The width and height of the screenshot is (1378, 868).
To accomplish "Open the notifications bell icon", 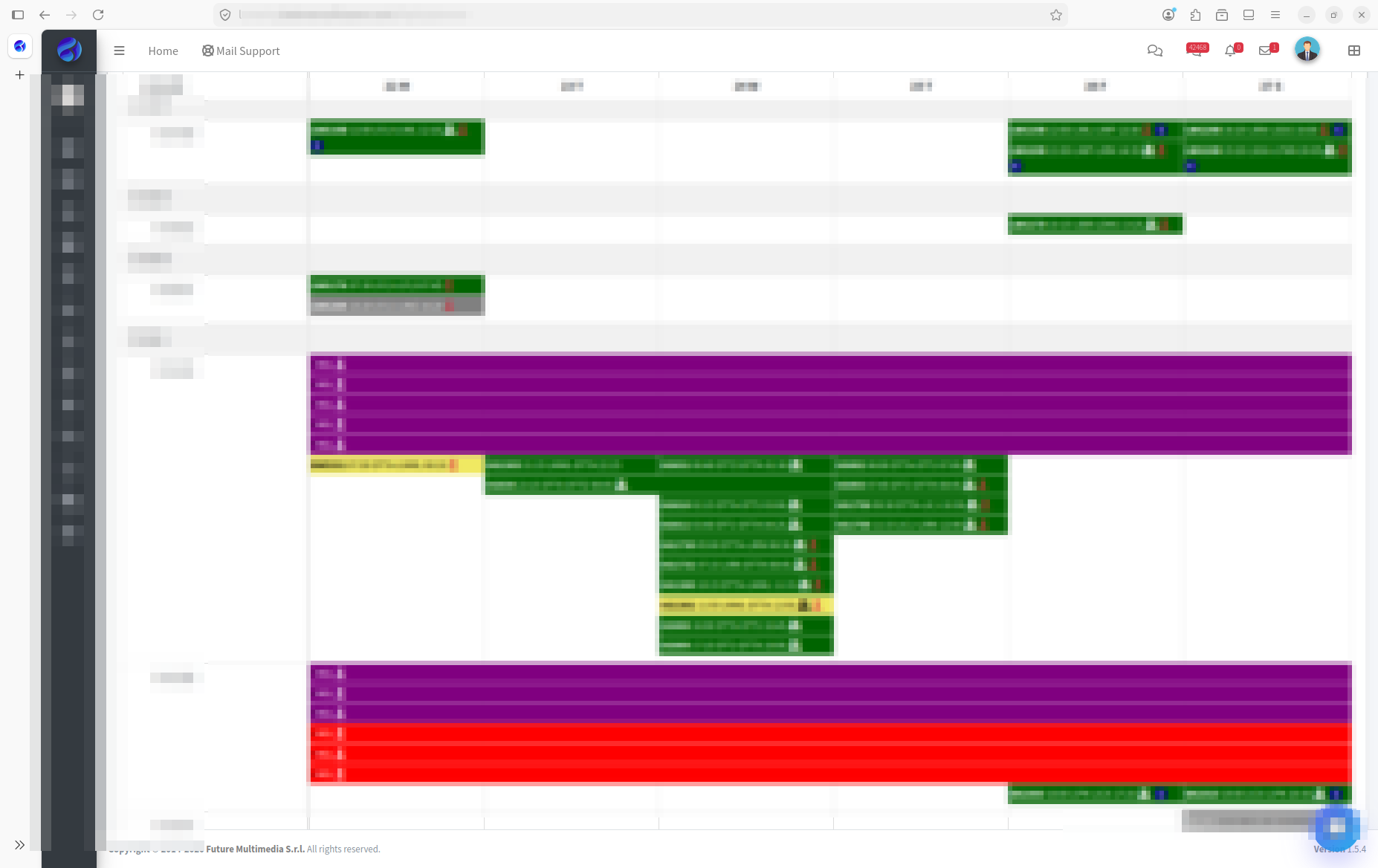I will click(x=1232, y=50).
